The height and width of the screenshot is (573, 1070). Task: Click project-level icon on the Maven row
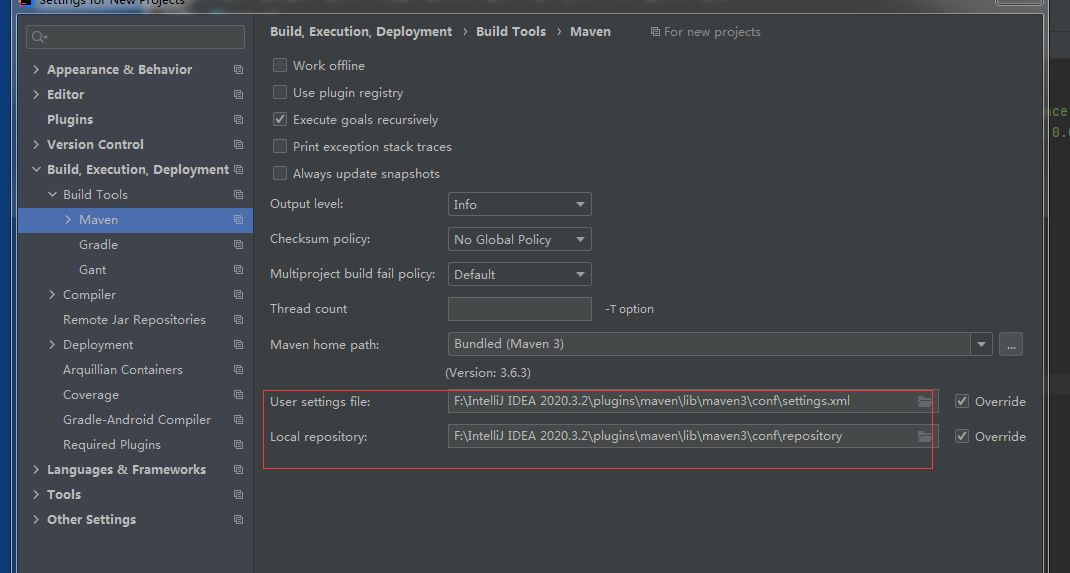[x=238, y=220]
